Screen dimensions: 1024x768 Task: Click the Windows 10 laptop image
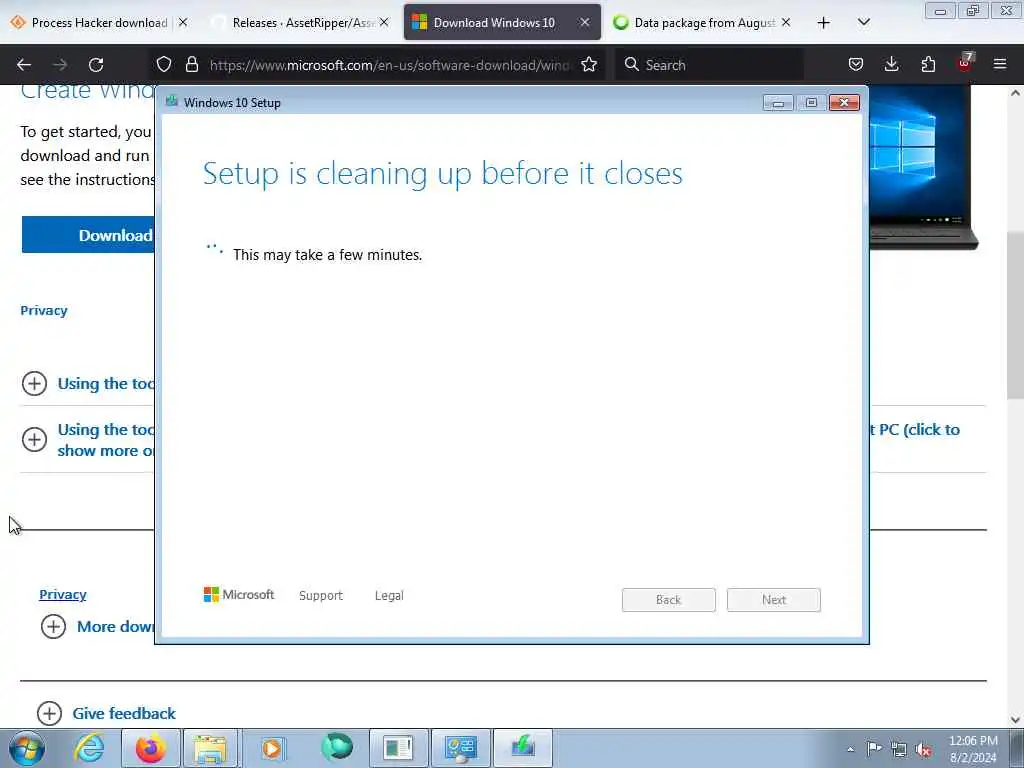pyautogui.click(x=923, y=167)
